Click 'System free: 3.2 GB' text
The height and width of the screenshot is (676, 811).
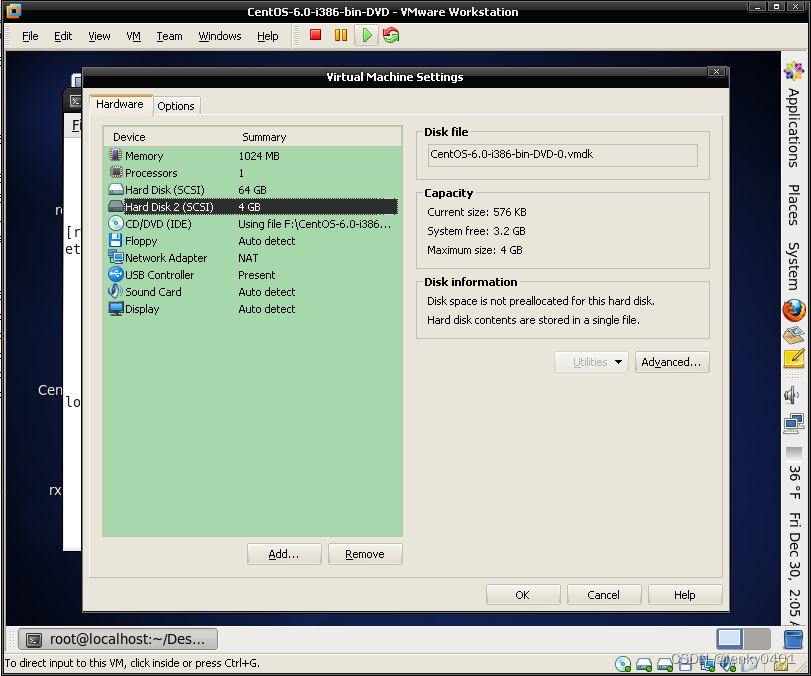click(x=476, y=231)
